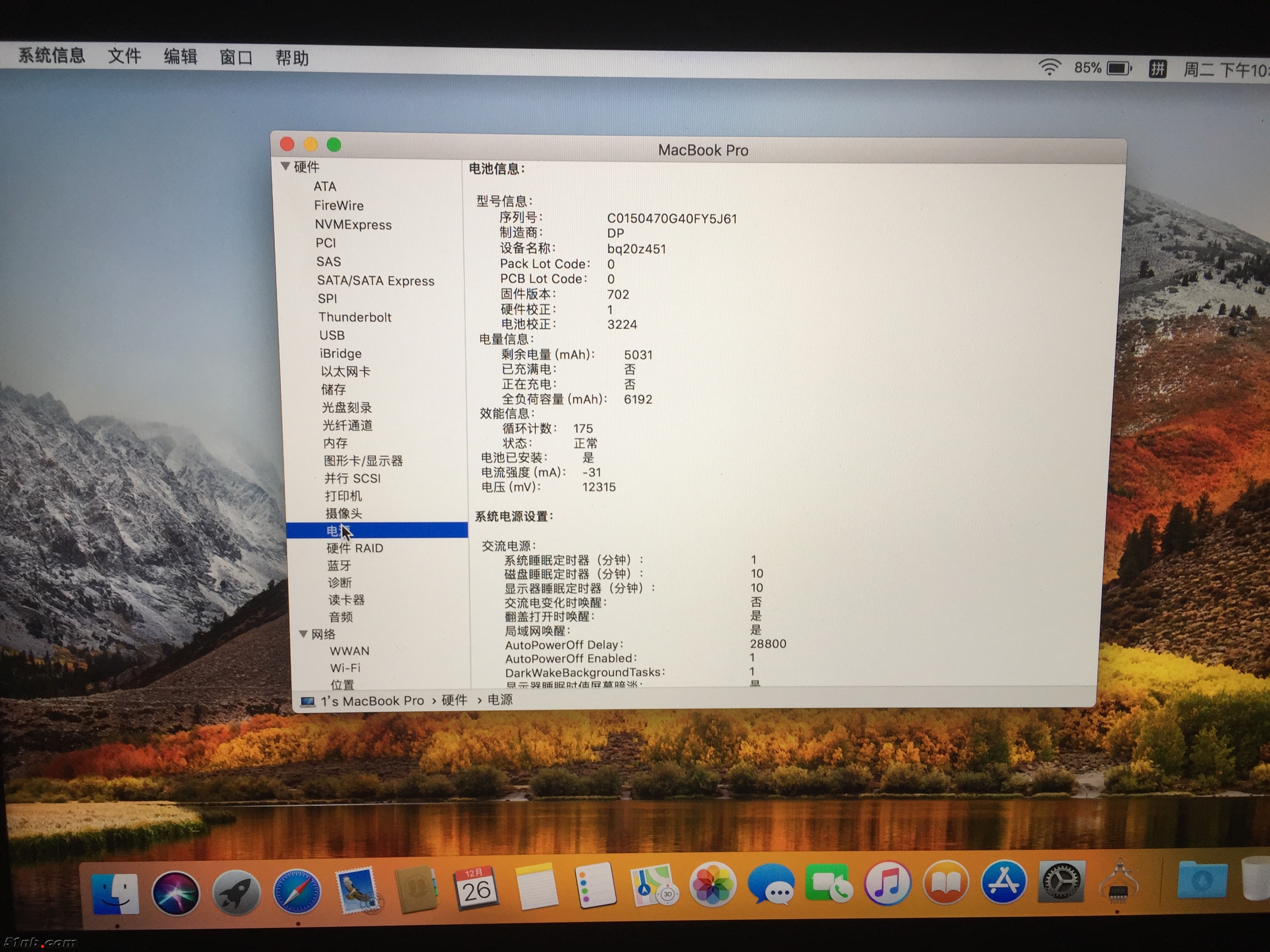Image resolution: width=1270 pixels, height=952 pixels.
Task: Select iBridge in the sidebar
Action: pos(340,353)
